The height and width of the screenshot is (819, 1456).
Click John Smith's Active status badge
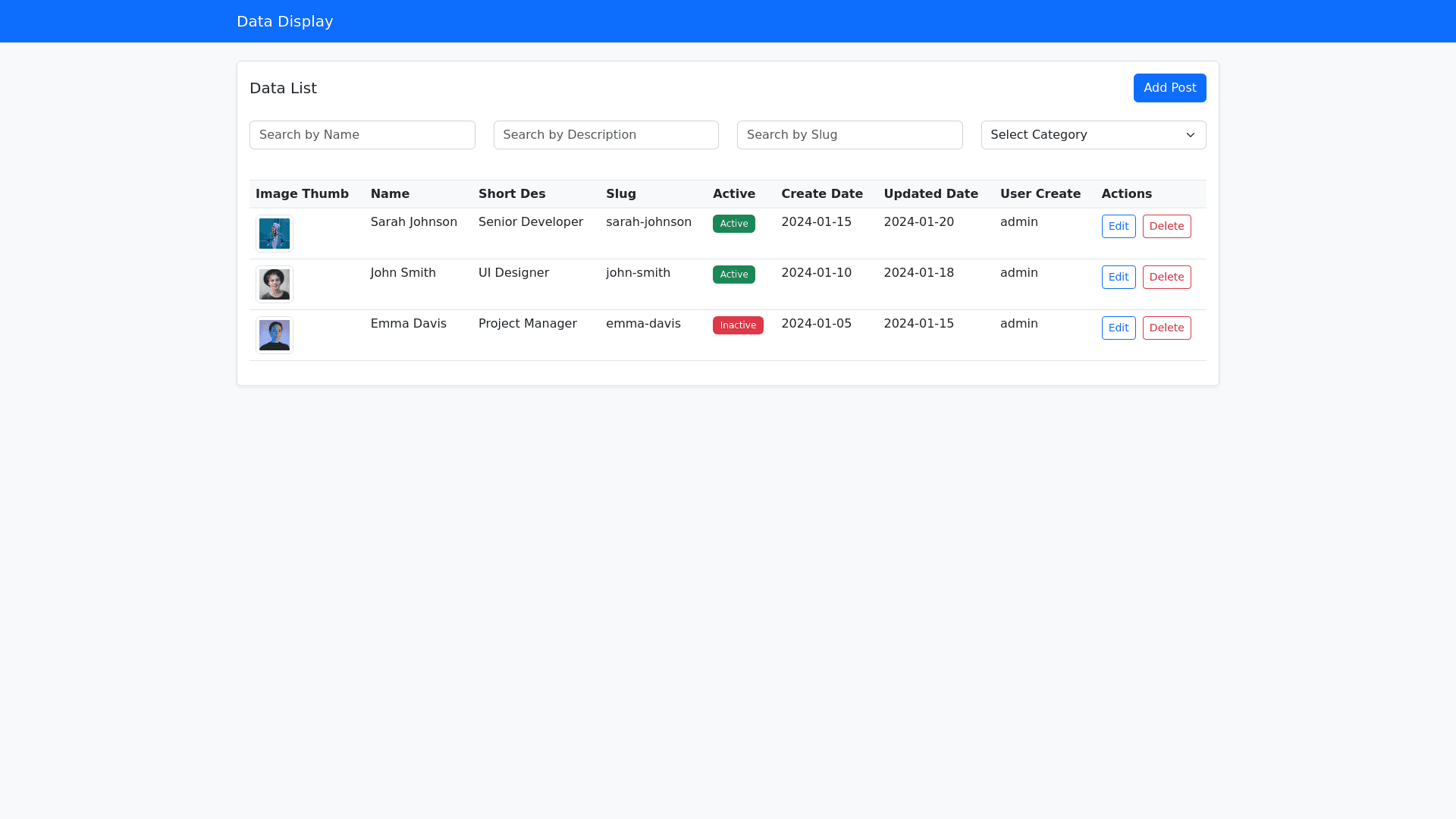click(733, 275)
